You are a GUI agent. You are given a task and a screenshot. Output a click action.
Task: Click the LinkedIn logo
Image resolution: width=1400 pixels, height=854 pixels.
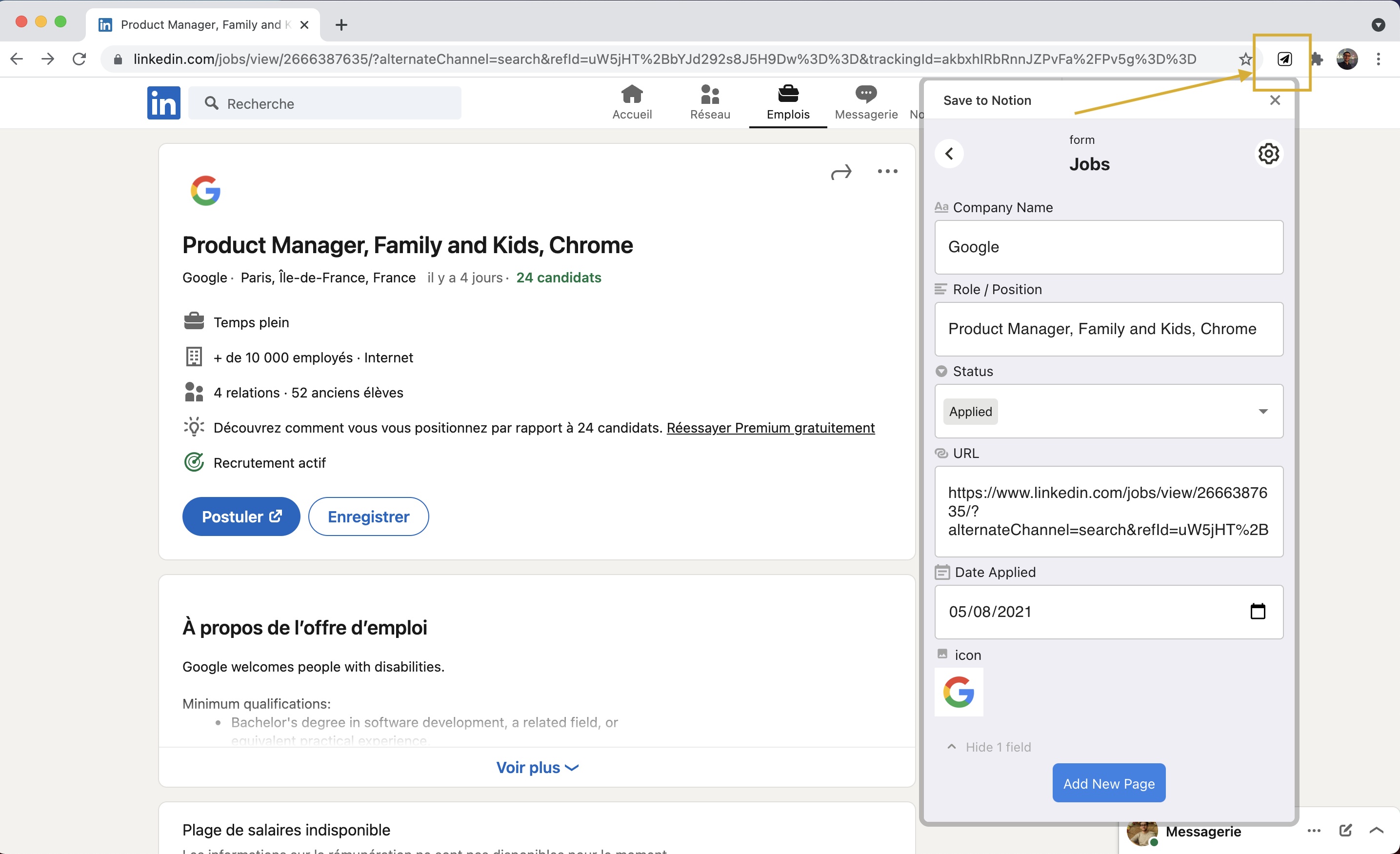[163, 103]
